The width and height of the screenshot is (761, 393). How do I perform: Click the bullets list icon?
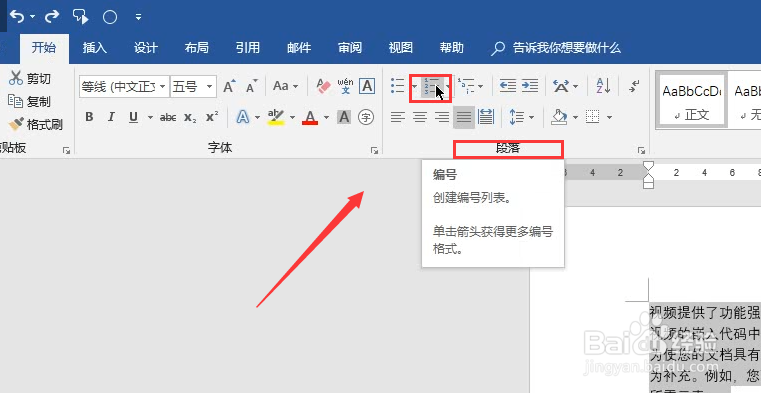[397, 86]
